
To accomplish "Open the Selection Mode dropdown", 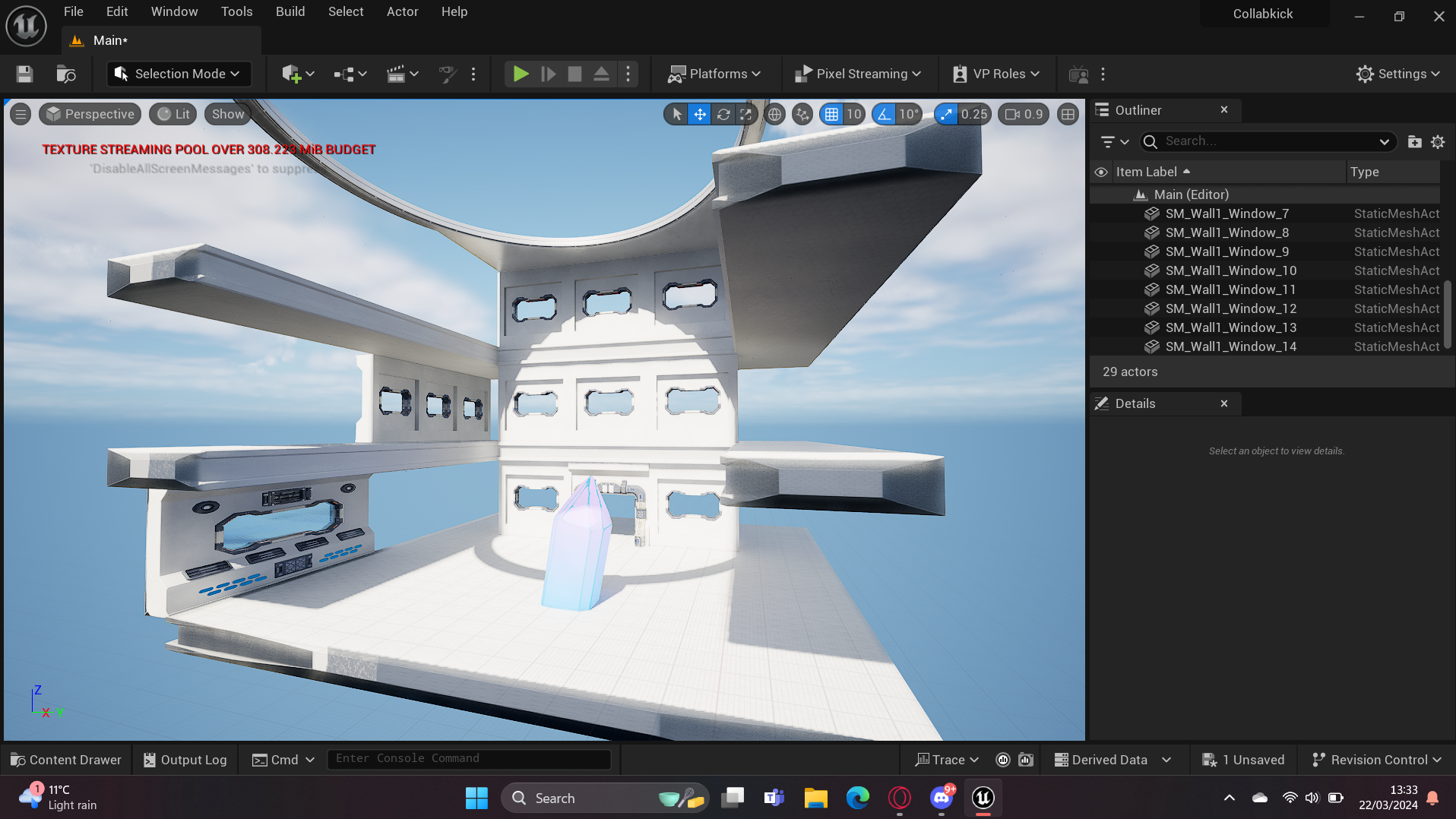I will (179, 74).
